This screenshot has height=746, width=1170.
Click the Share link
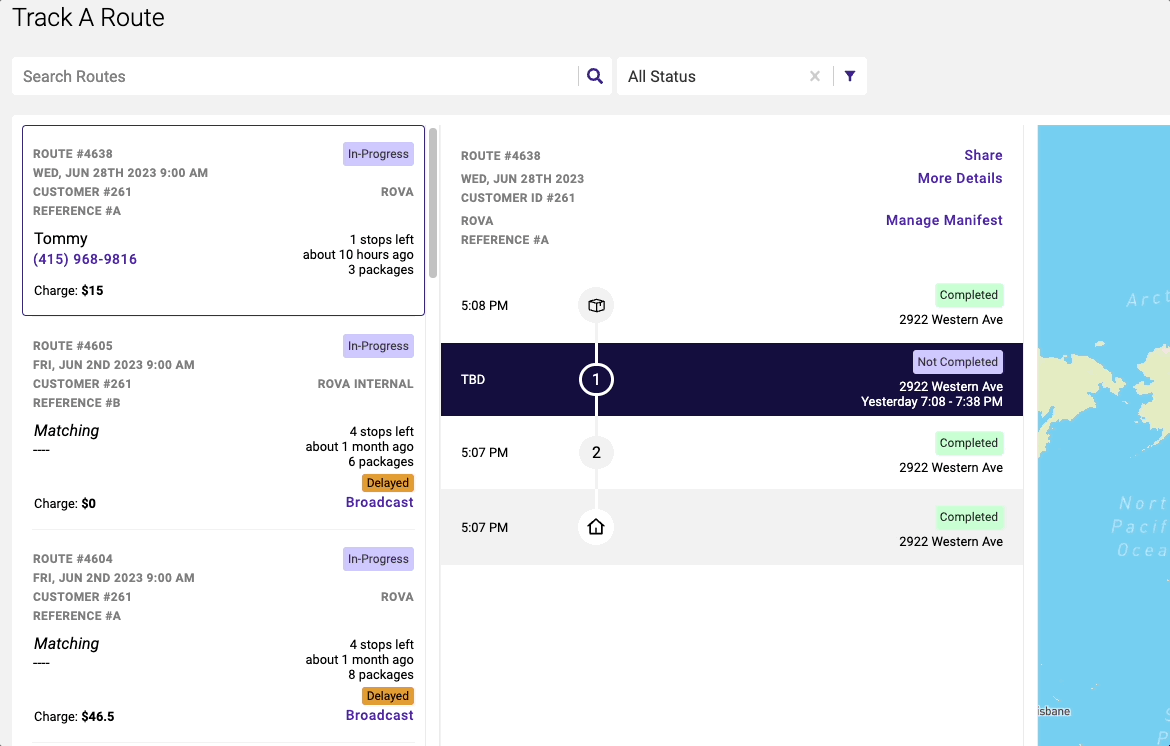pyautogui.click(x=983, y=155)
